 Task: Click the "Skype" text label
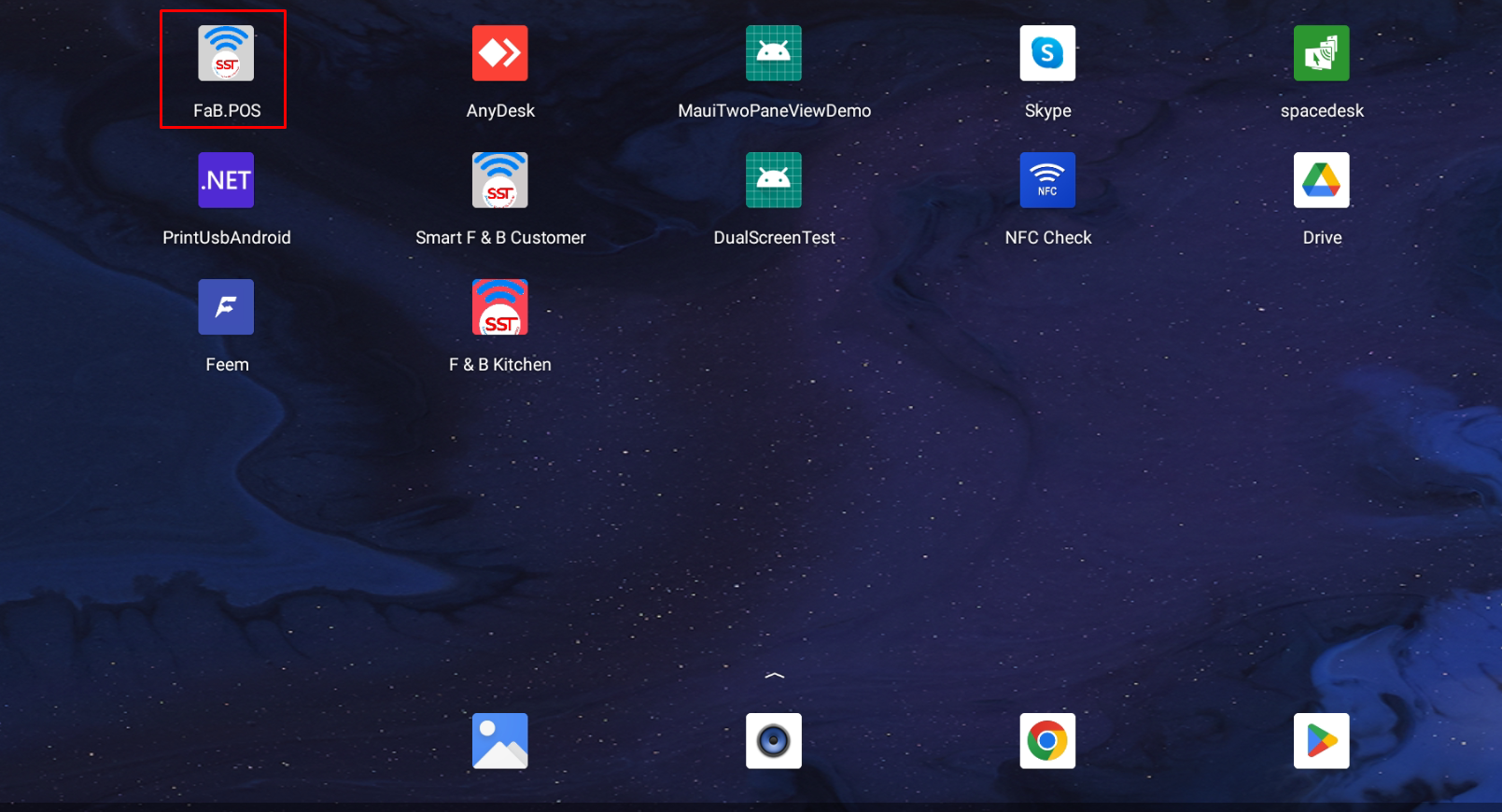pos(1047,111)
